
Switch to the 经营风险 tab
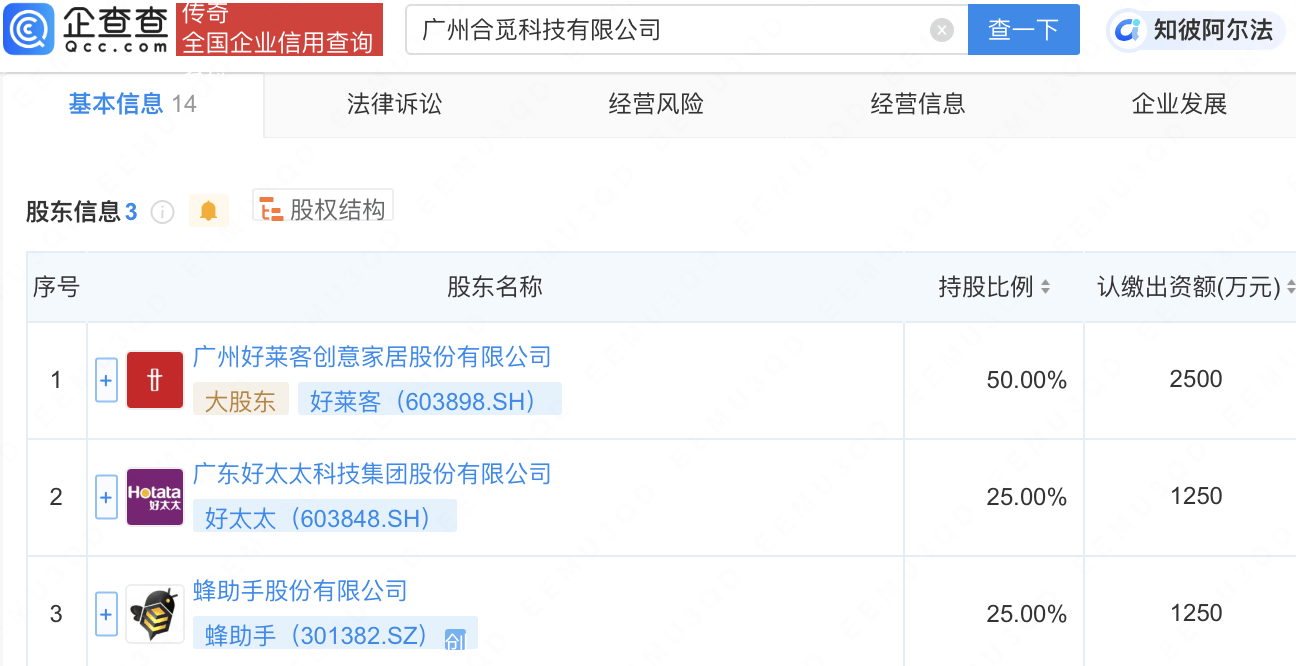click(656, 104)
